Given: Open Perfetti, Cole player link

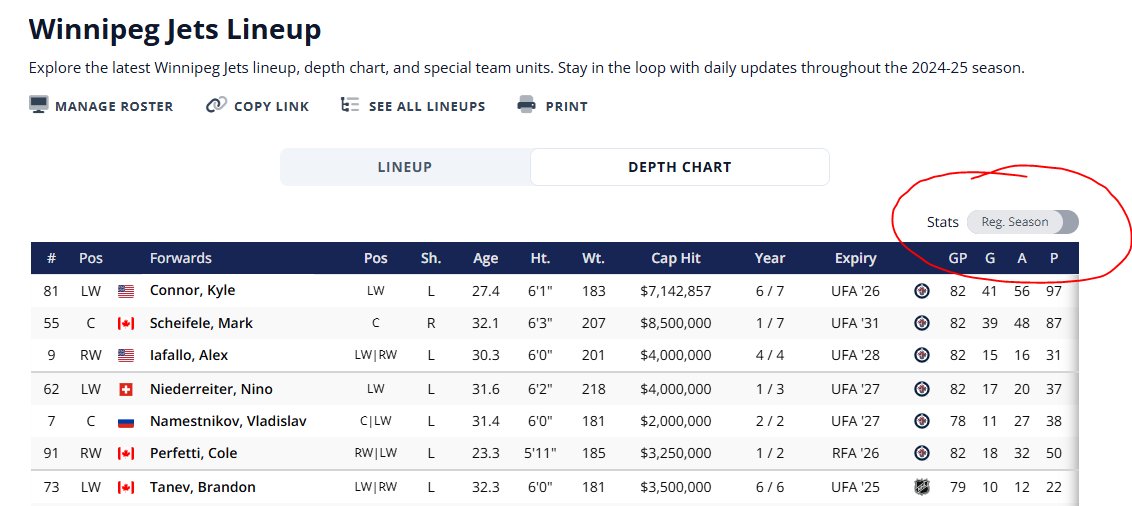Looking at the screenshot, I should pyautogui.click(x=193, y=454).
